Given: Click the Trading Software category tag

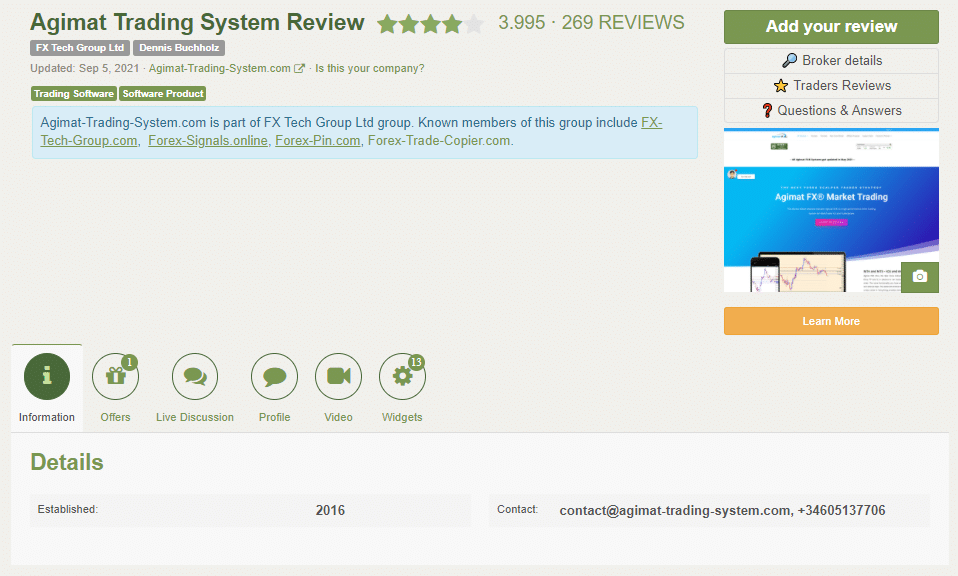Looking at the screenshot, I should [x=74, y=94].
